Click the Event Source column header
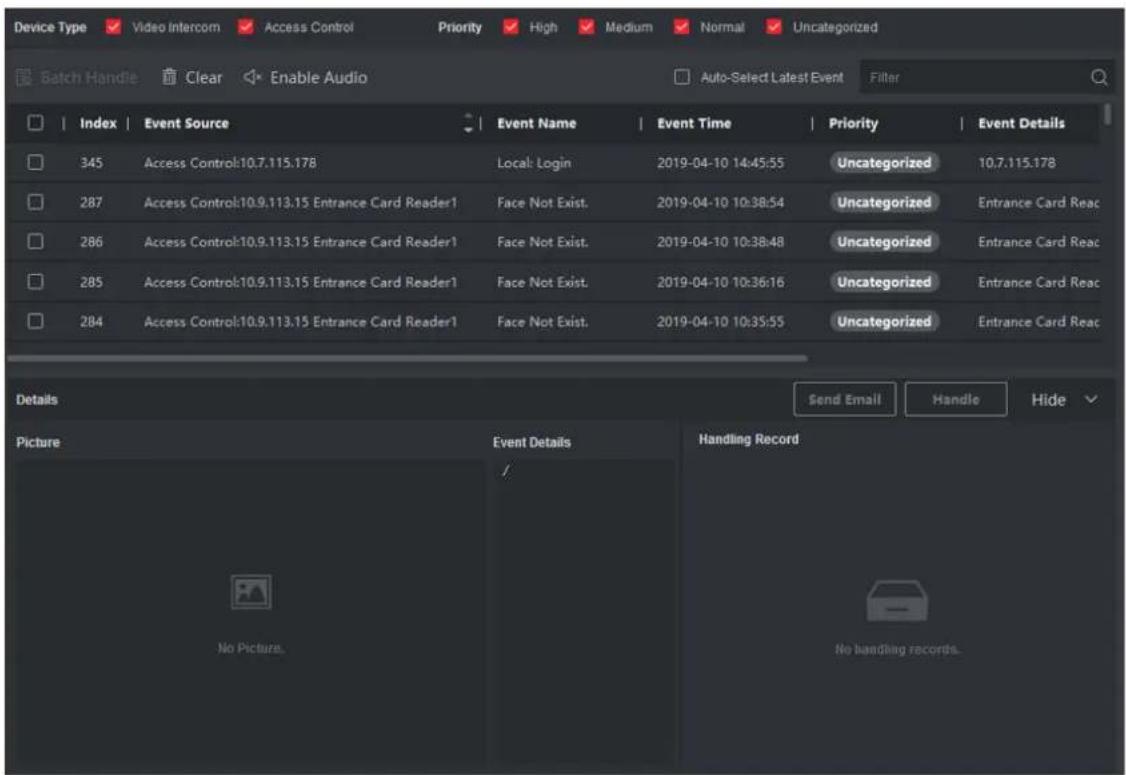This screenshot has width=1126, height=775. (186, 124)
